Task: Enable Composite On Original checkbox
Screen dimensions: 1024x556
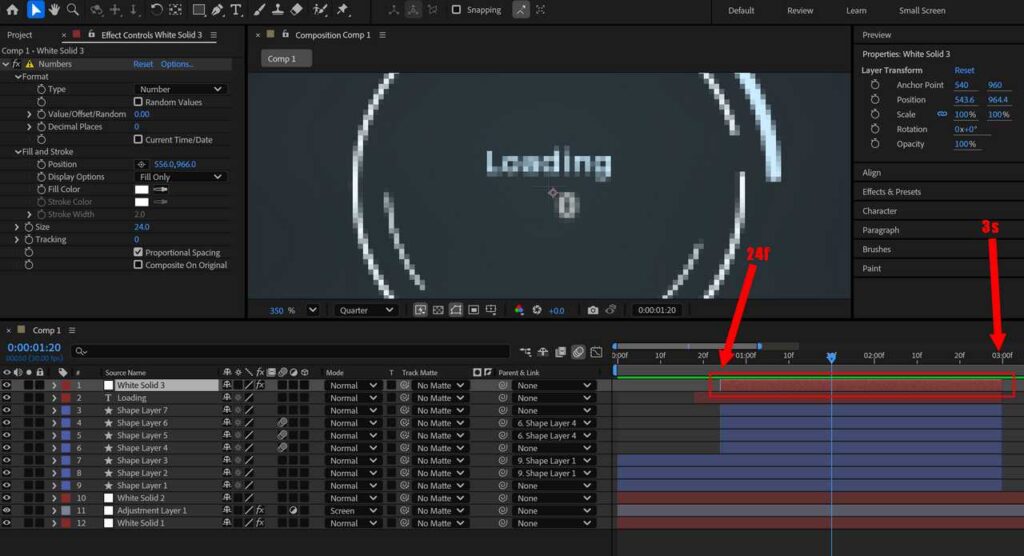Action: point(138,265)
